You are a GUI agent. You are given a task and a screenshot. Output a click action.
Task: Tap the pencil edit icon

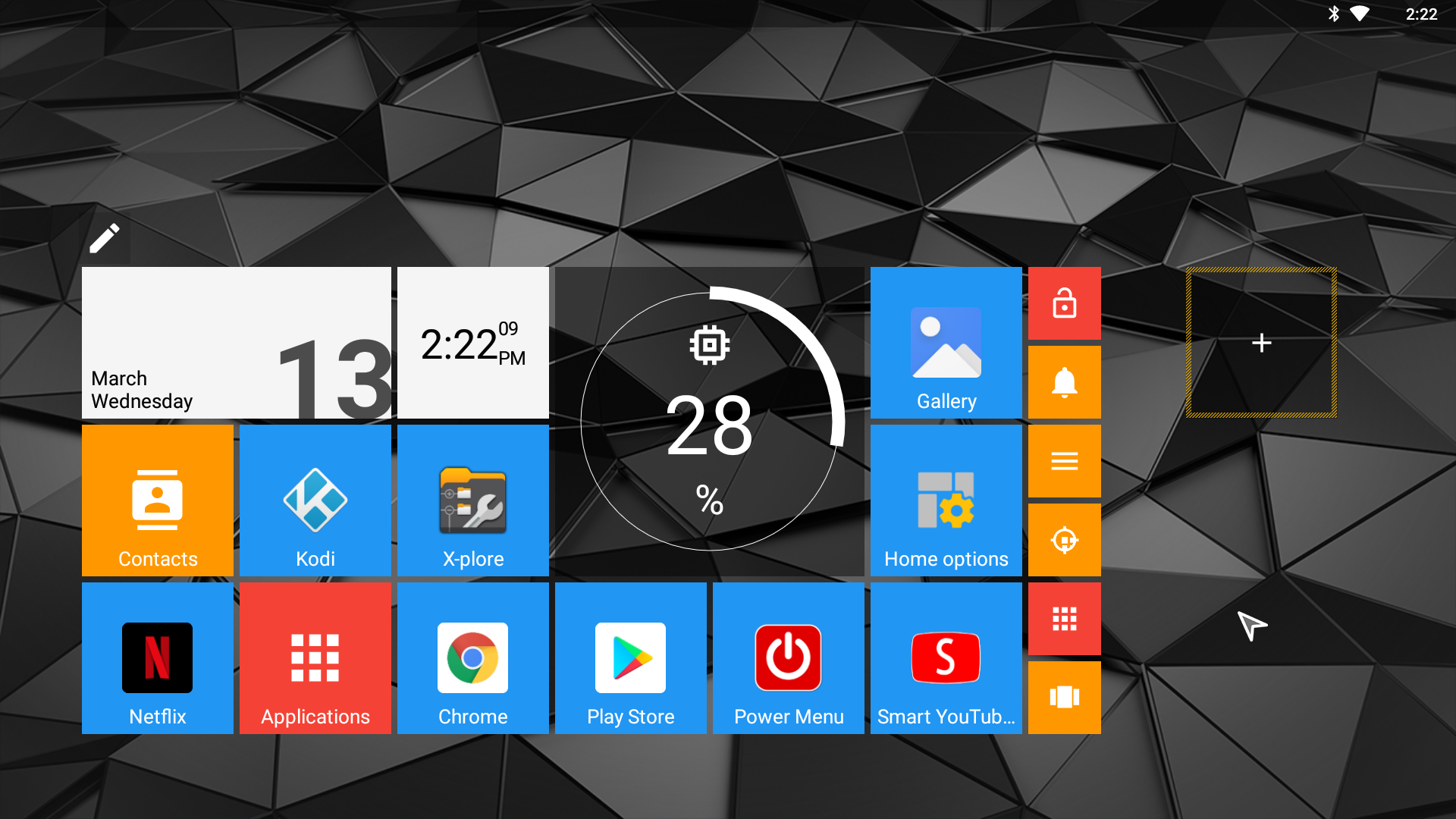[x=105, y=238]
